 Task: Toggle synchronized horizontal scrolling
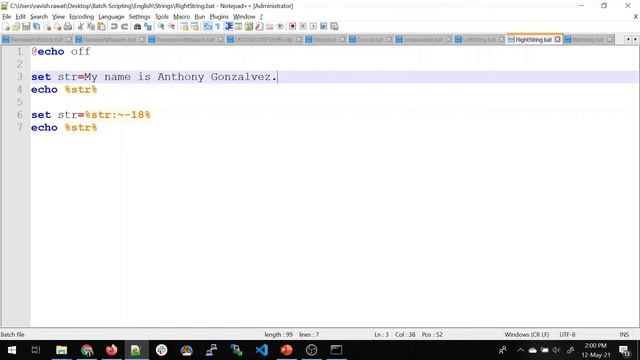click(x=195, y=27)
